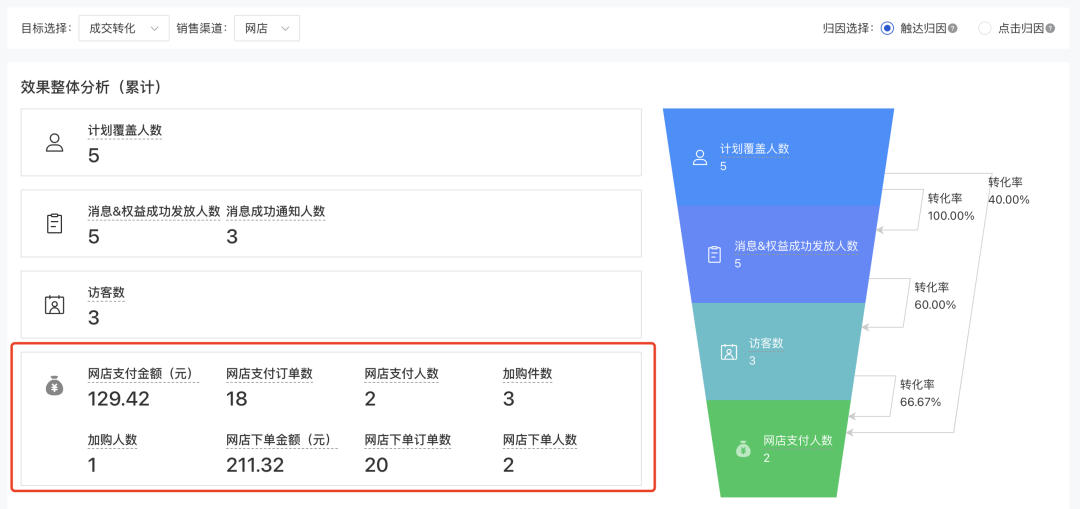Click the 加购件数 label

[x=527, y=373]
